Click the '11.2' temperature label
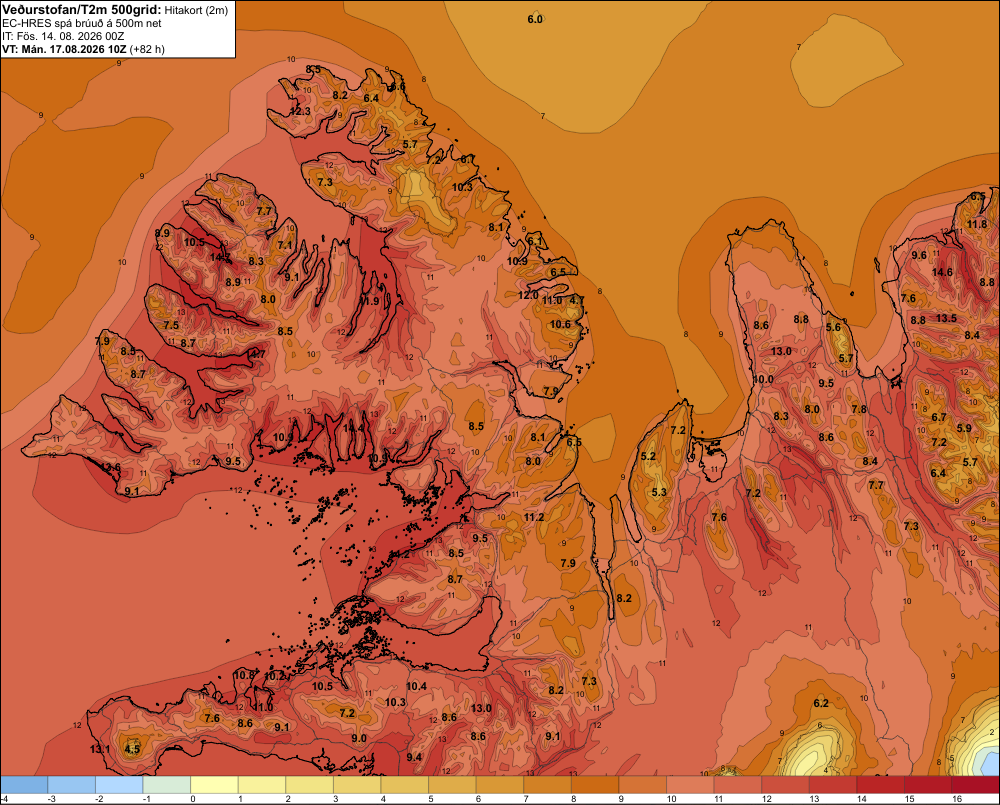The width and height of the screenshot is (1000, 805). pyautogui.click(x=534, y=517)
